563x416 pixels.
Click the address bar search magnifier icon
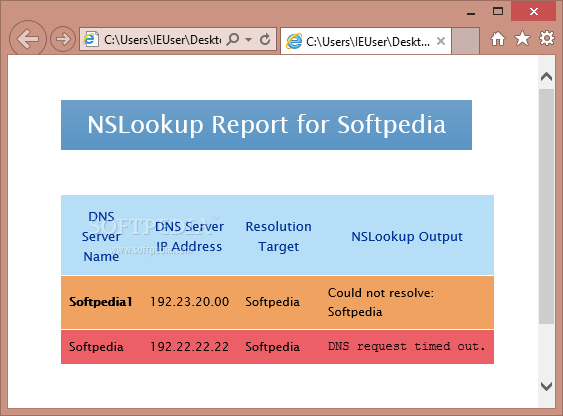coord(233,39)
